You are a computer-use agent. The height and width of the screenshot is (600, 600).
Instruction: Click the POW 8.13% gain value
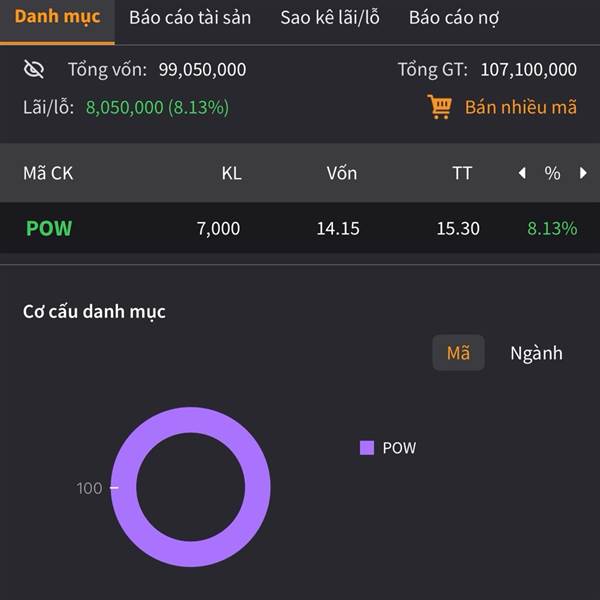552,228
